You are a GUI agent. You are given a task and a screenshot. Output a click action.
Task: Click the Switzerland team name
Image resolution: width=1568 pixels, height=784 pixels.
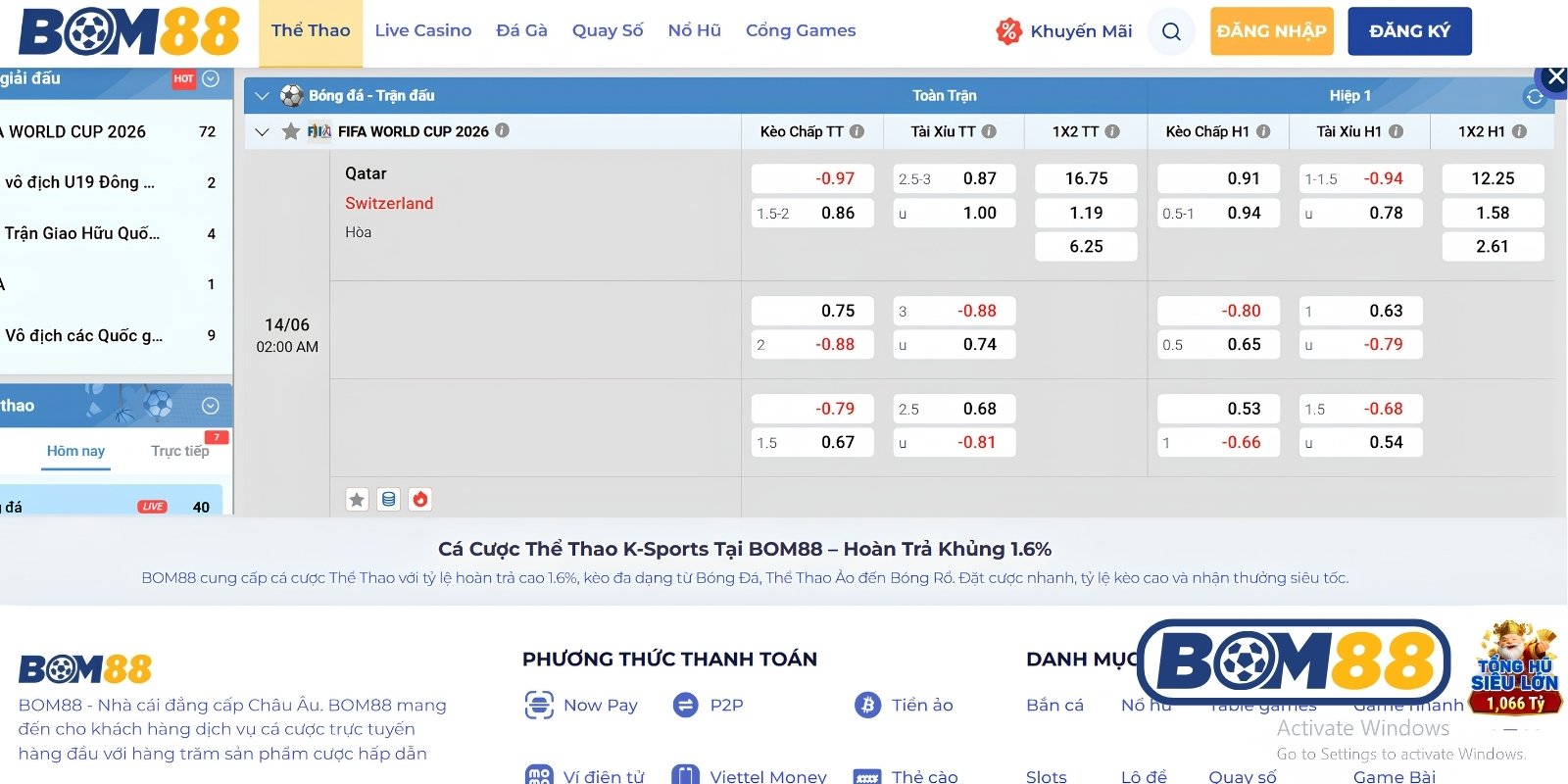click(x=389, y=203)
